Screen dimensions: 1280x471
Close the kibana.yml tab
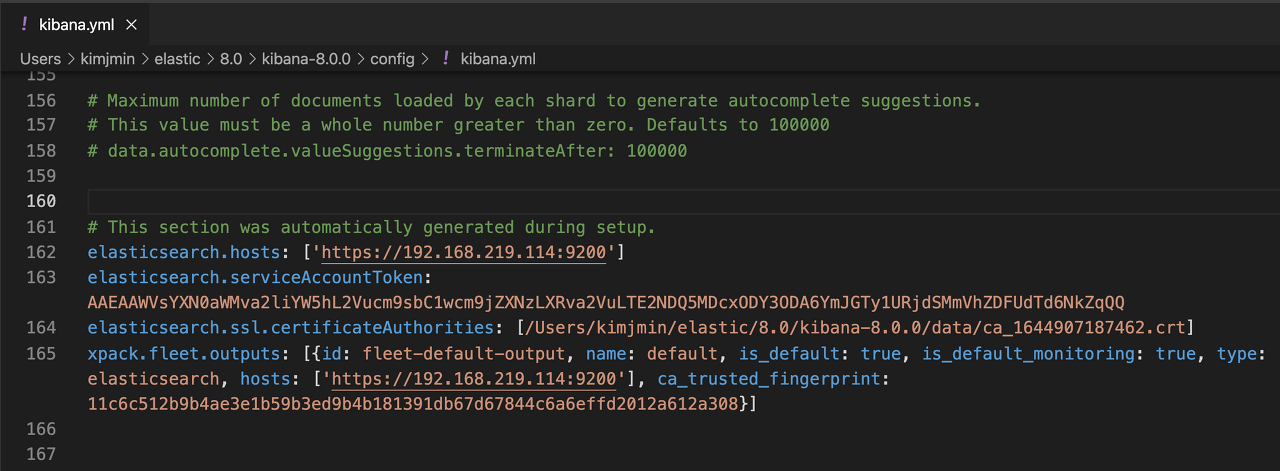pyautogui.click(x=132, y=24)
